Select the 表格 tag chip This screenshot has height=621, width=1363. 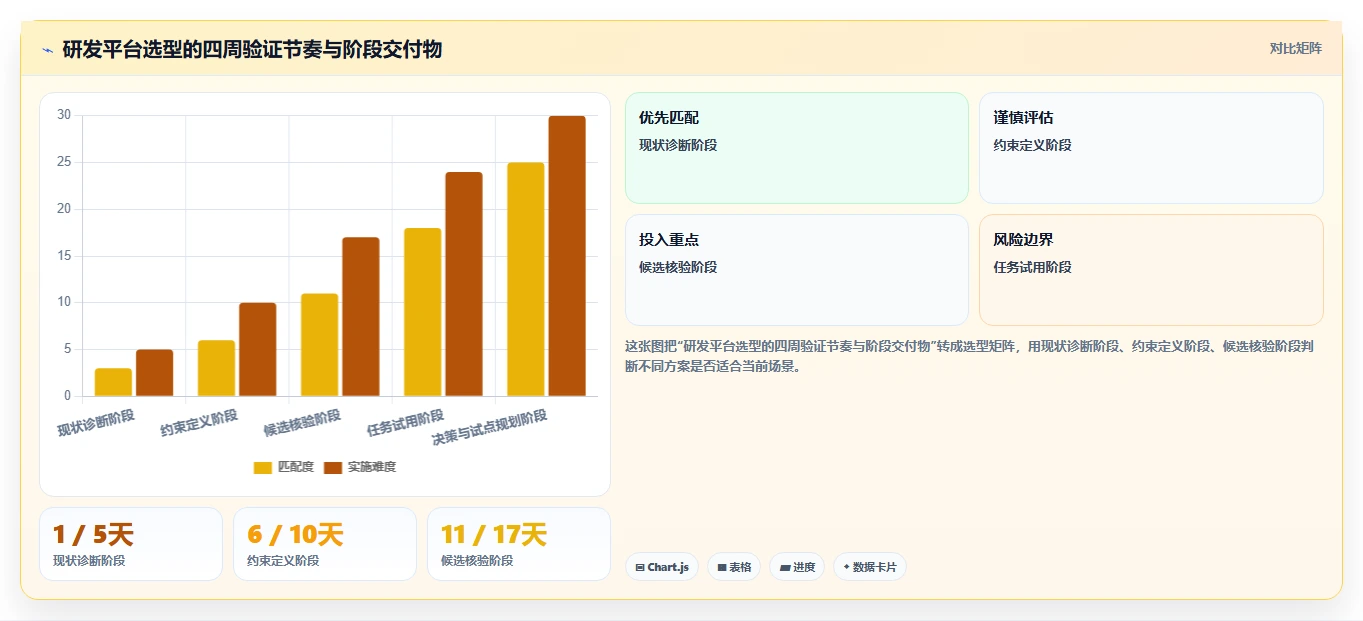click(734, 567)
